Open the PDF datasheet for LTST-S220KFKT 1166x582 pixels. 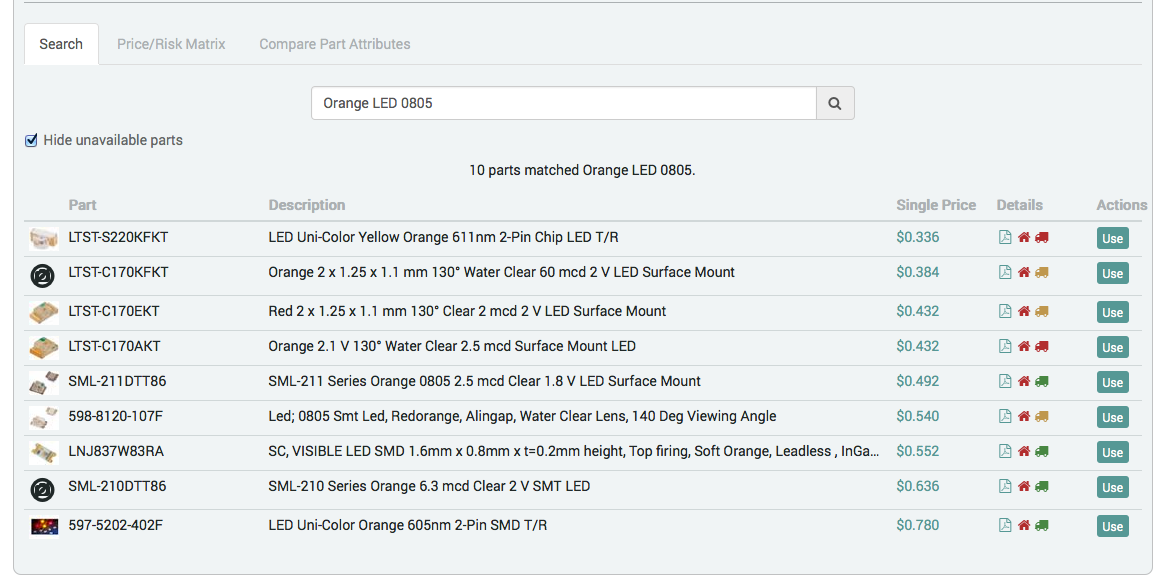[1005, 237]
